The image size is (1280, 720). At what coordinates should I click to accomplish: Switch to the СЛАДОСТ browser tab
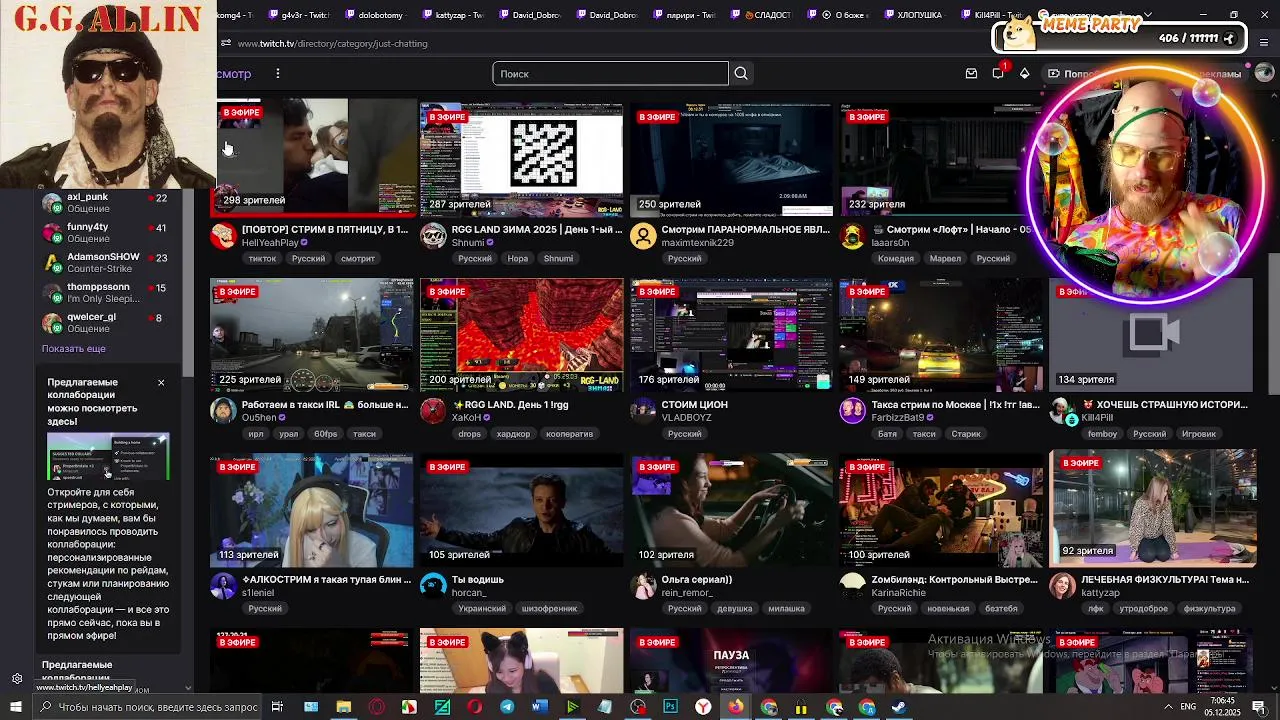(762, 15)
